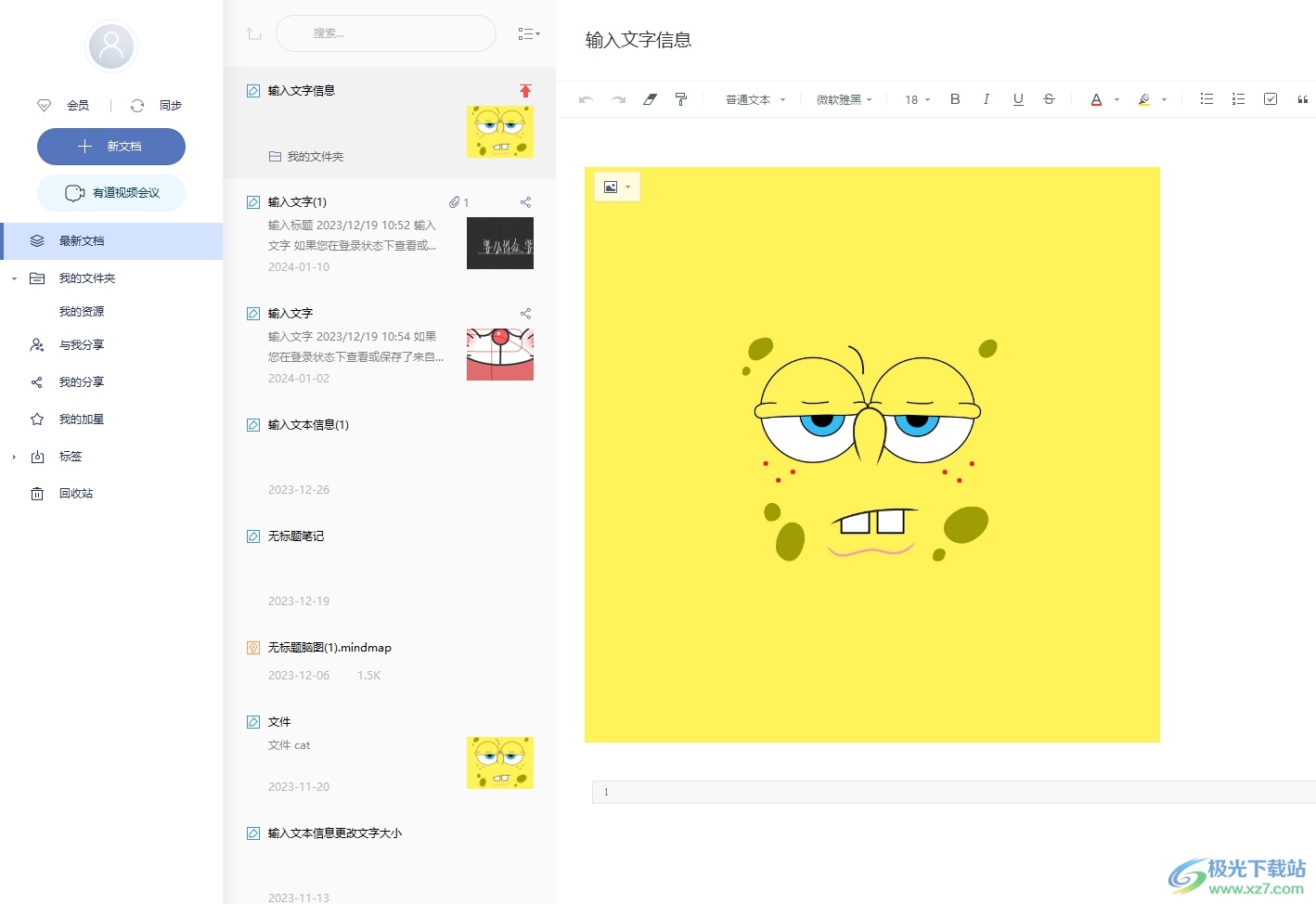Viewport: 1316px width, 904px height.
Task: Expand the 标签 tree arrow
Action: (x=14, y=457)
